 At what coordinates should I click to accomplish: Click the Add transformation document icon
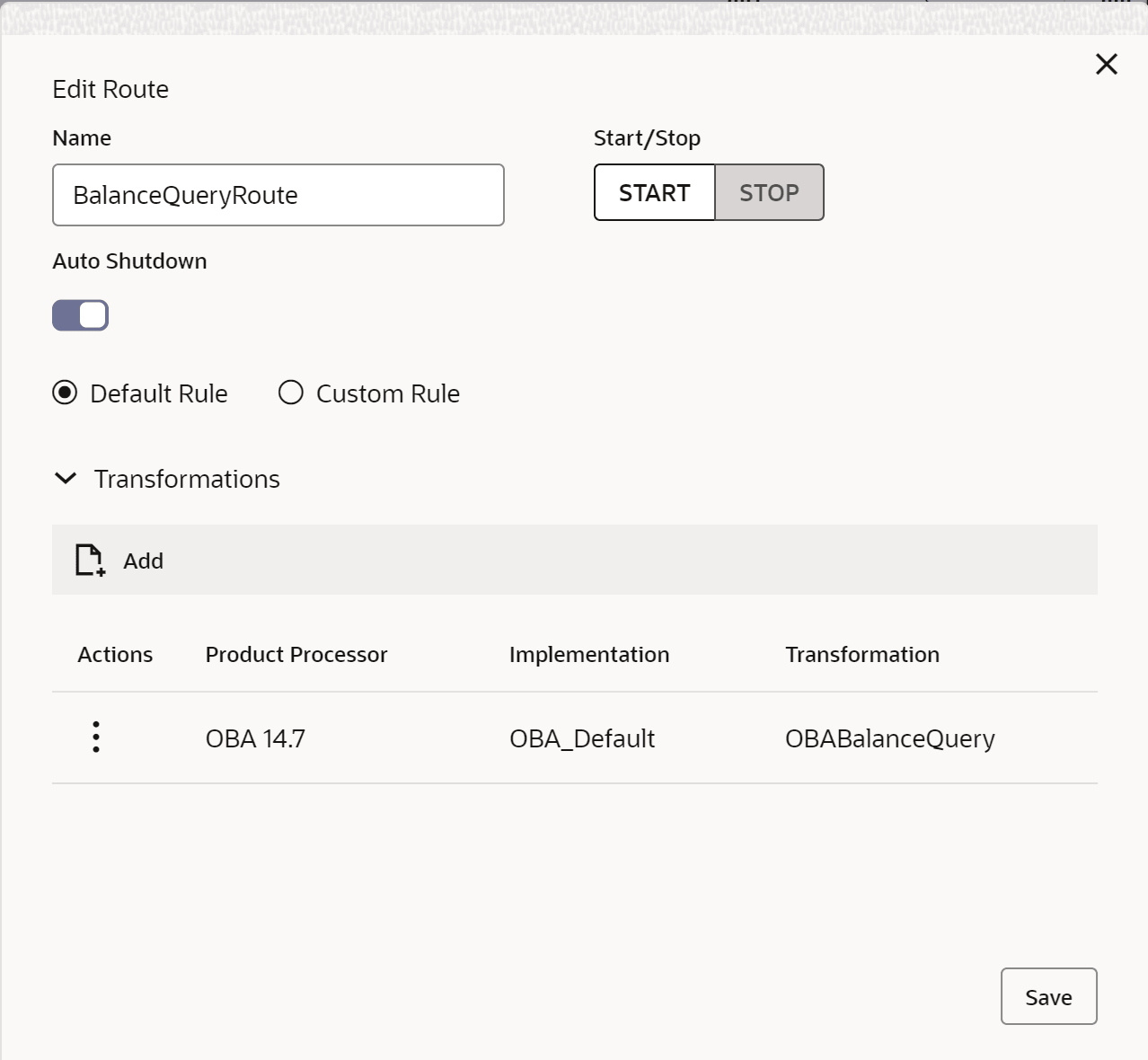pyautogui.click(x=89, y=560)
